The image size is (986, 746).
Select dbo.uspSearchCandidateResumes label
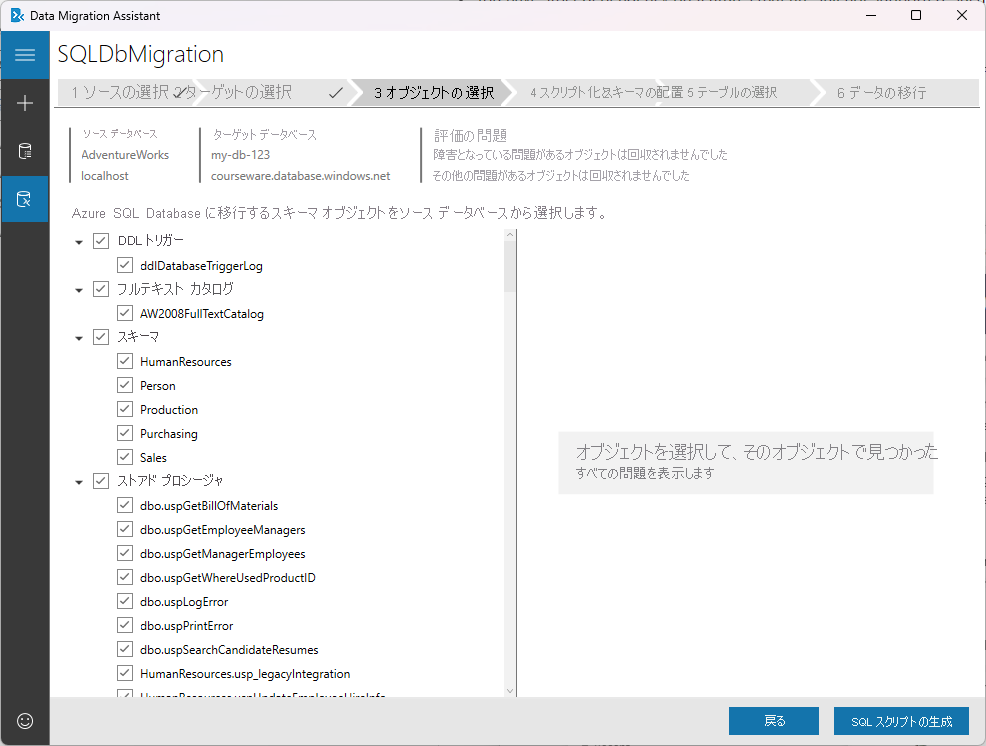pos(229,650)
